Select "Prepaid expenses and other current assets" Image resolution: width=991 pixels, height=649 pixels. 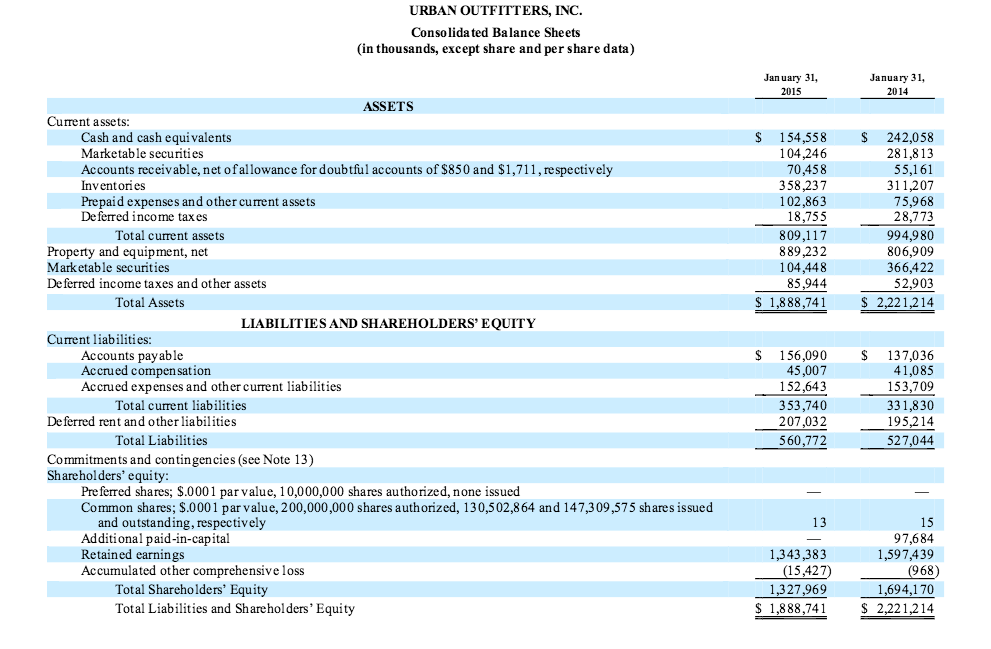click(198, 201)
